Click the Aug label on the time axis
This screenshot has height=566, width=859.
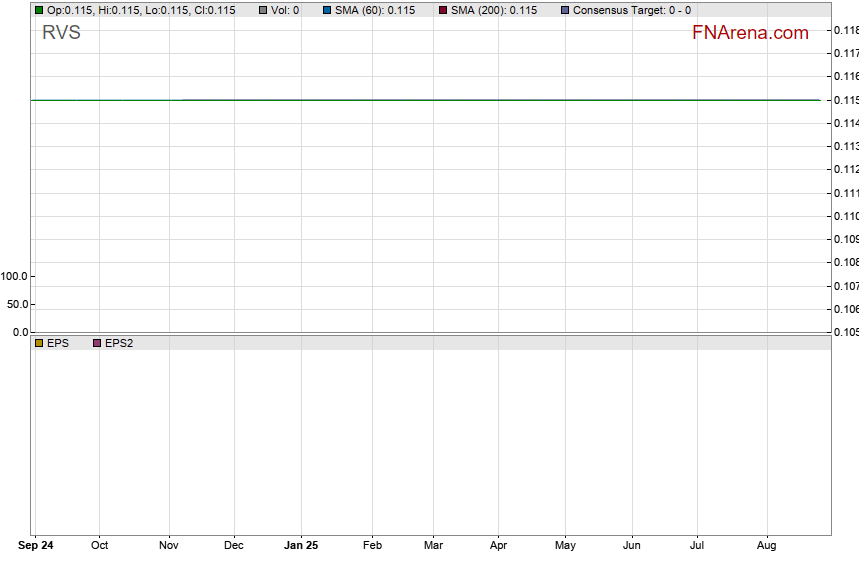767,546
